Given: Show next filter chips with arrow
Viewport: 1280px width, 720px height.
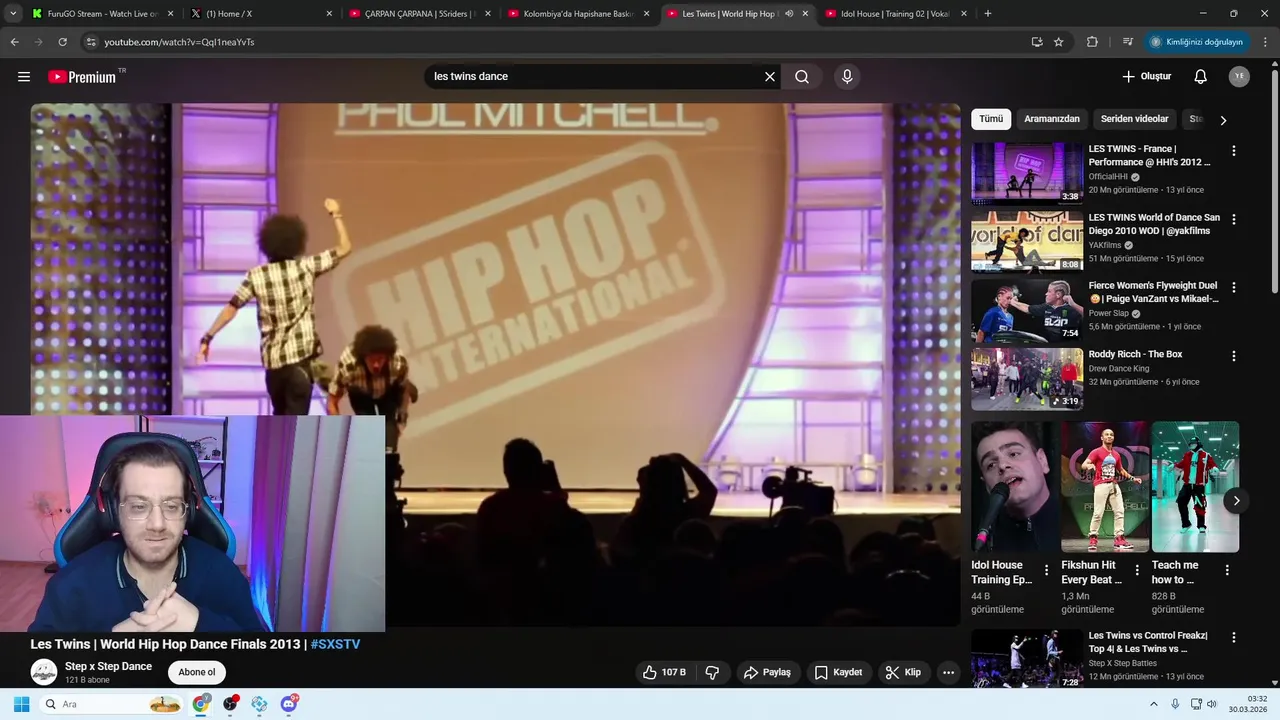Looking at the screenshot, I should 1222,120.
